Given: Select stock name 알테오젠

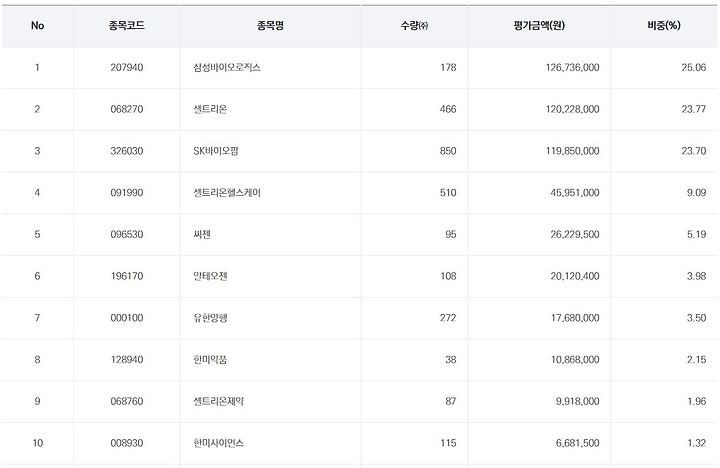Looking at the screenshot, I should point(210,276).
